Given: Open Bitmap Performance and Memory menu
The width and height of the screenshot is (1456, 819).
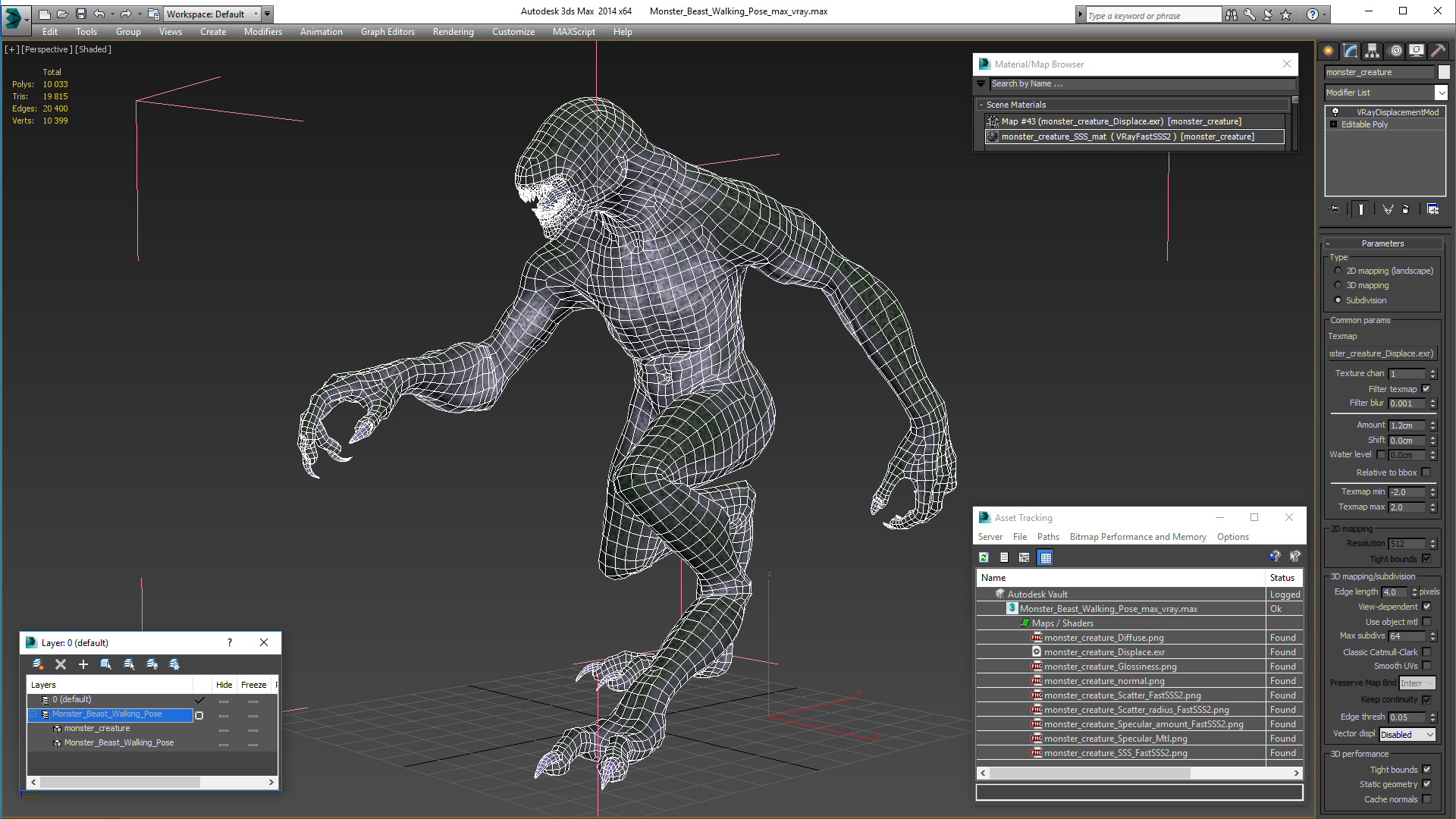Looking at the screenshot, I should (x=1137, y=537).
